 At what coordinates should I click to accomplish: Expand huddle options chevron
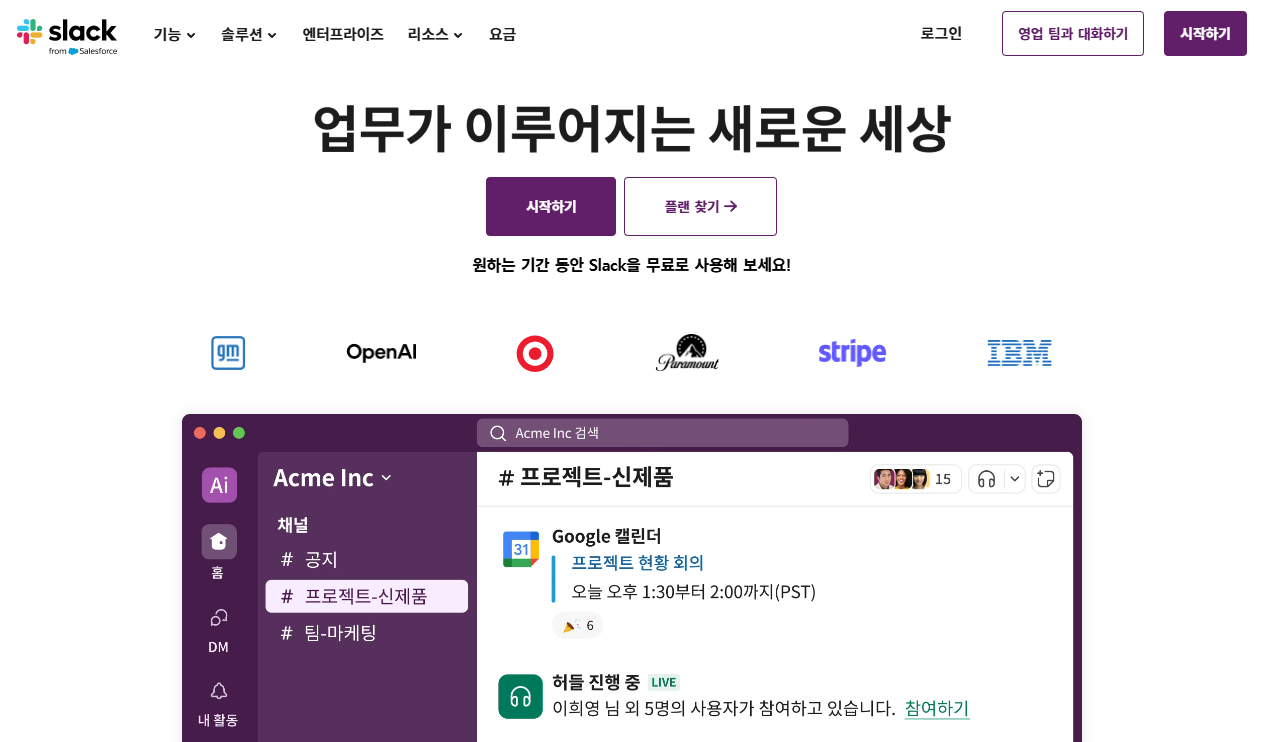point(1015,479)
